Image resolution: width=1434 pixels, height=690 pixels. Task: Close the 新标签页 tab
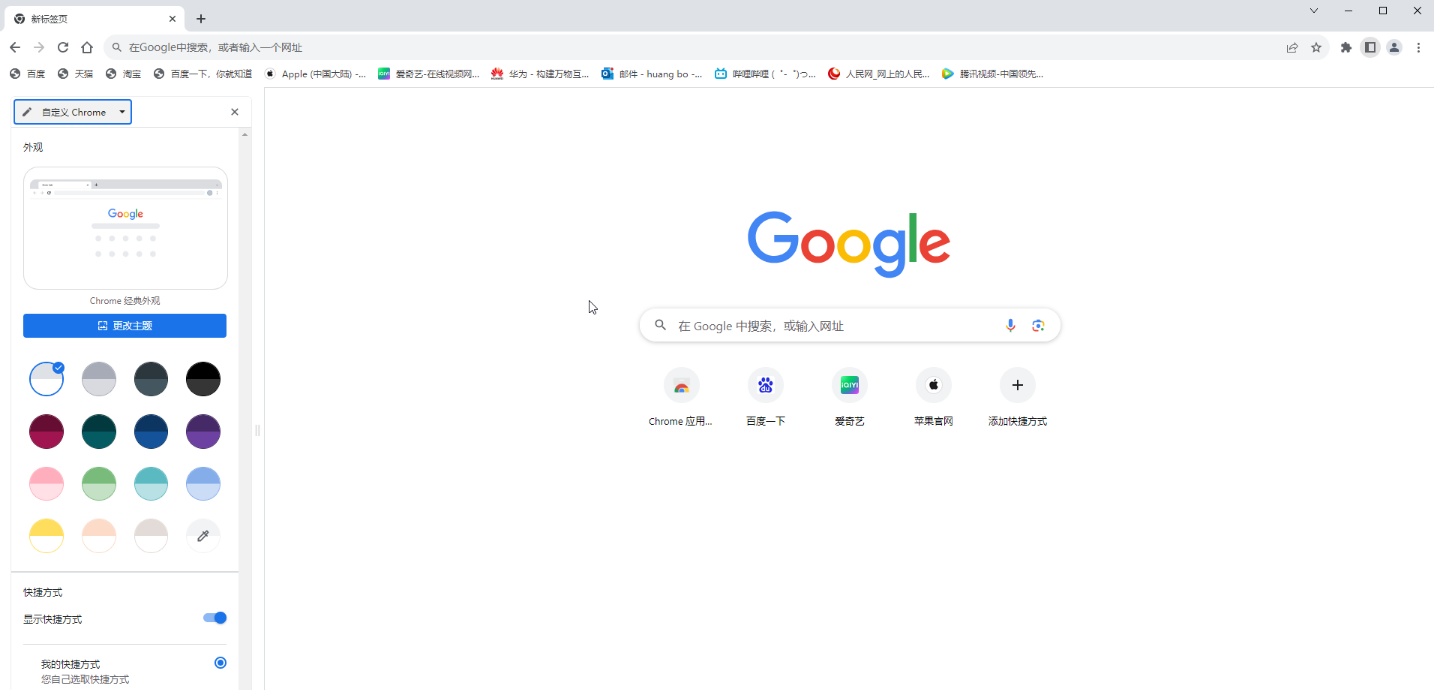pos(172,18)
